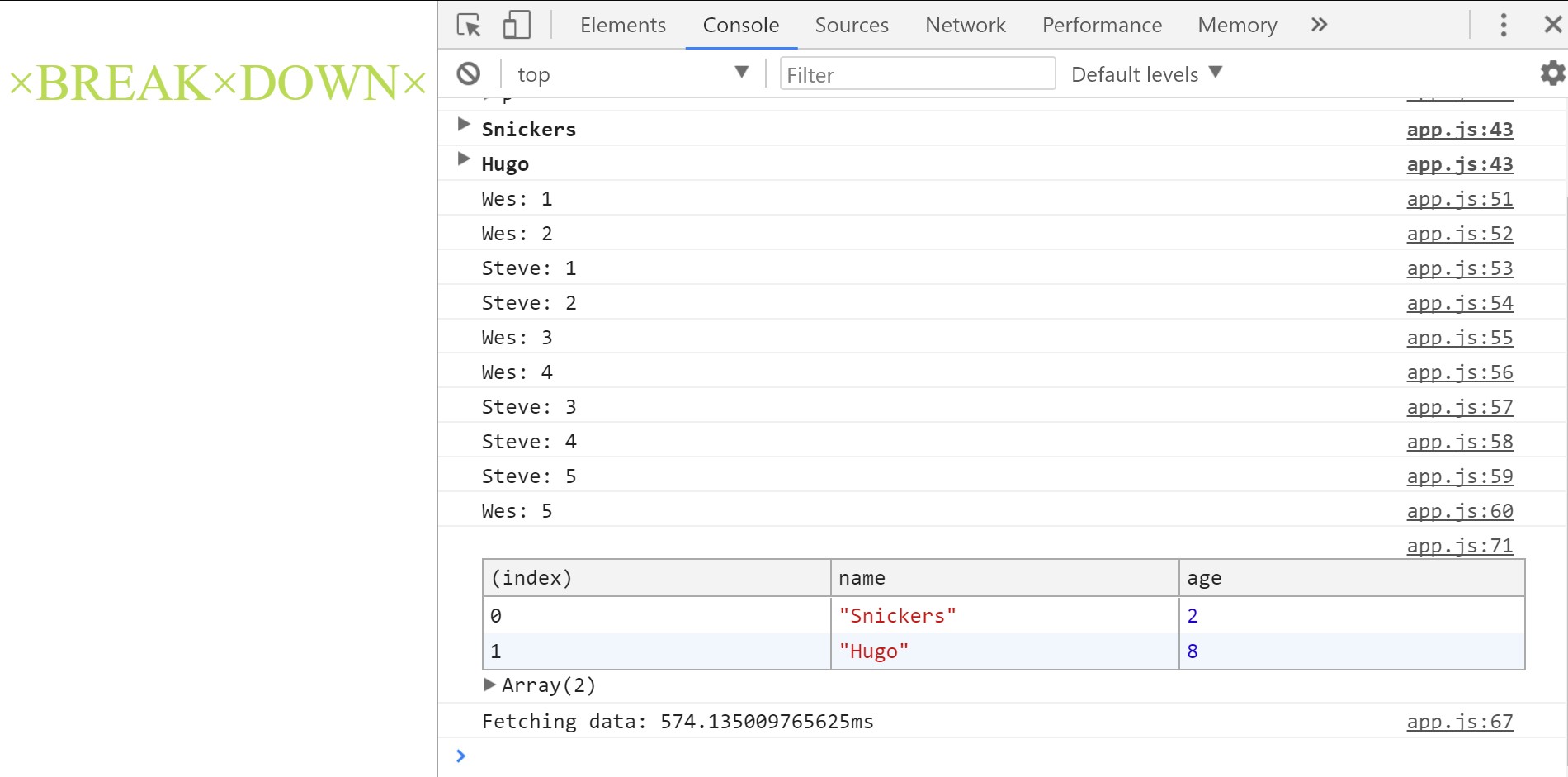The image size is (1568, 777).
Task: Click the Steve: 1 log message
Action: pos(529,268)
